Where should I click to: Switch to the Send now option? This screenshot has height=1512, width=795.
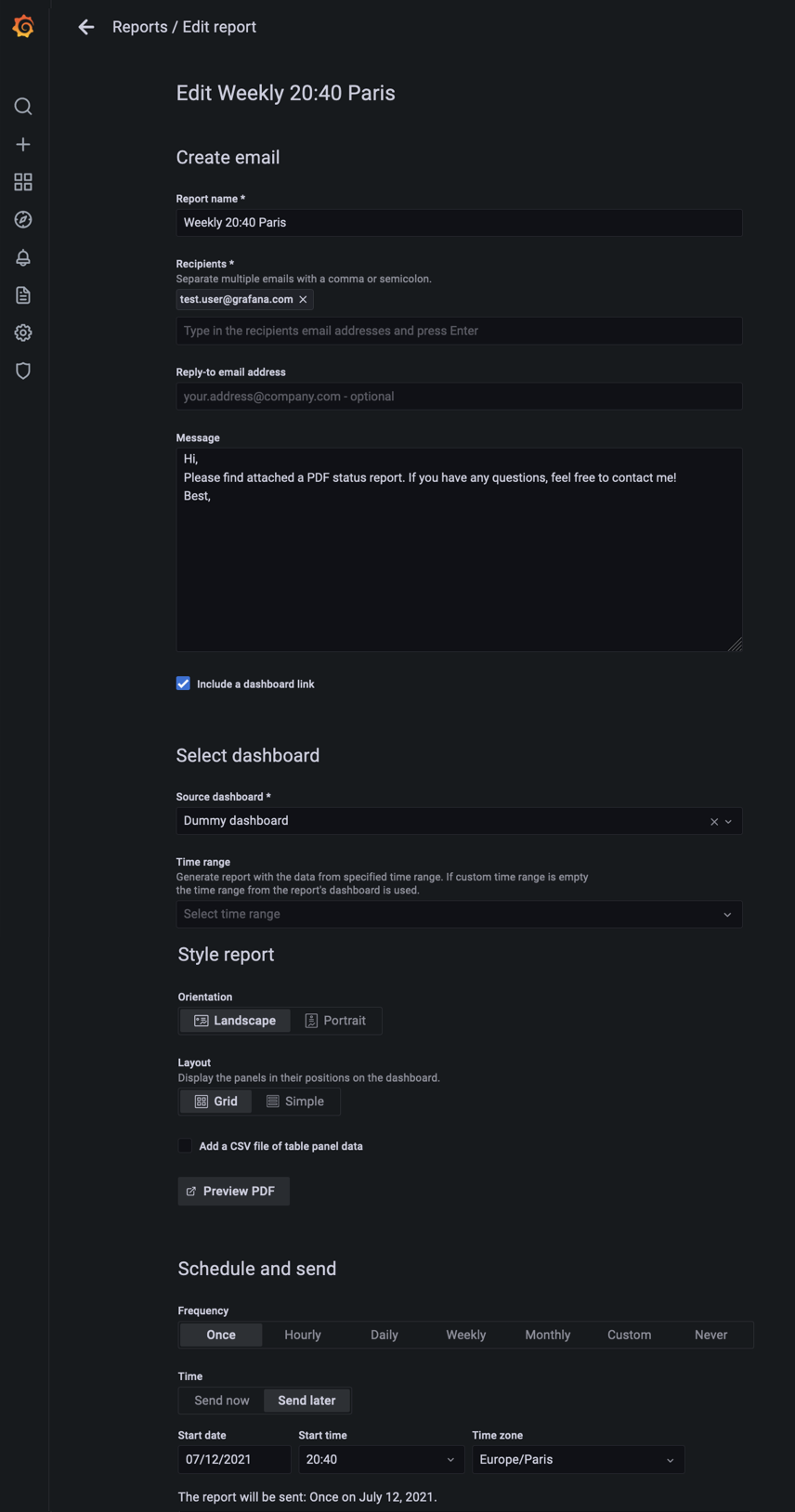[x=221, y=1401]
